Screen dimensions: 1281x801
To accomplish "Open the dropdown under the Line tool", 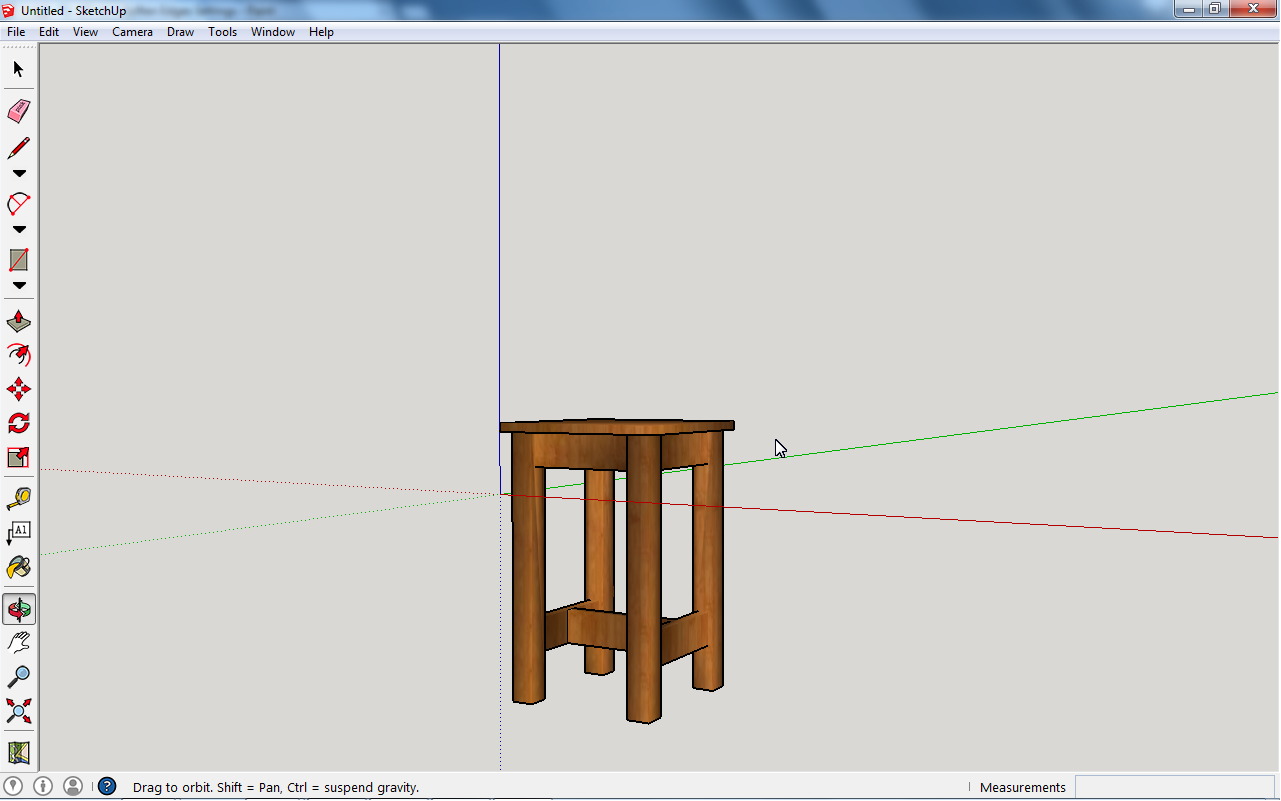I will point(18,172).
